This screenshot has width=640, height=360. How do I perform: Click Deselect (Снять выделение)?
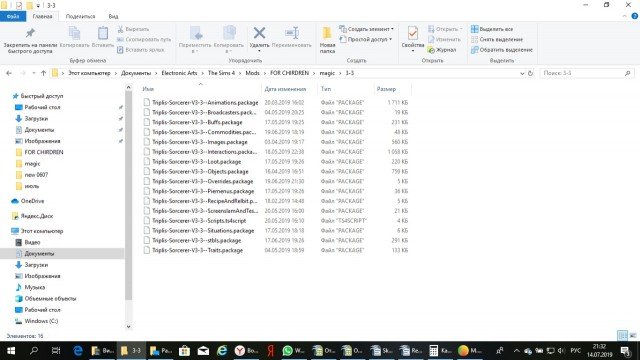coord(497,40)
